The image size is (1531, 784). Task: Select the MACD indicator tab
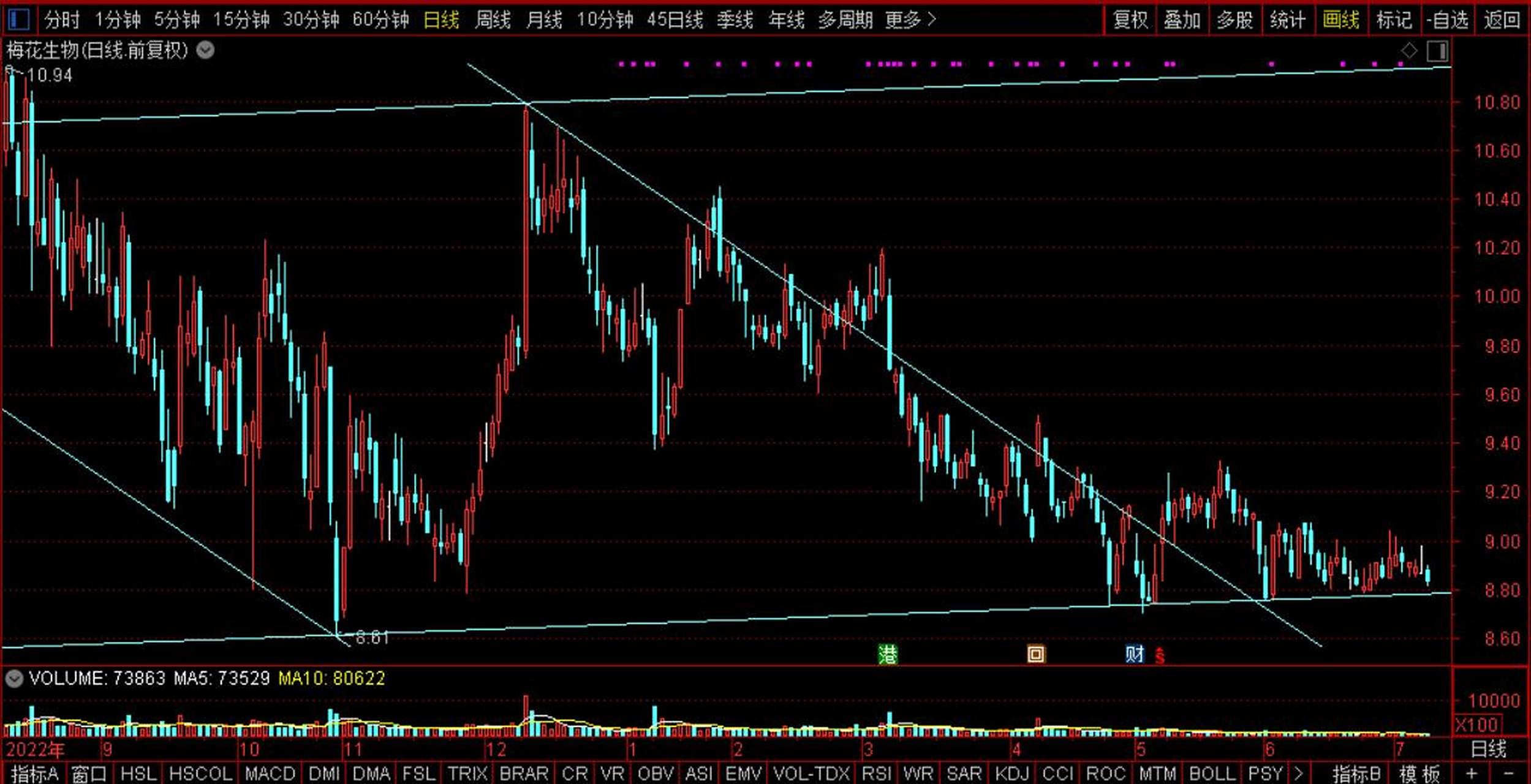270,774
